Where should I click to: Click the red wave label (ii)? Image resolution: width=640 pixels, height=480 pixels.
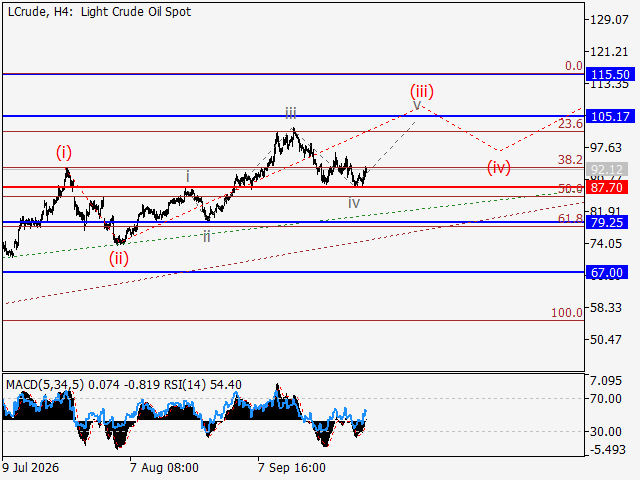119,258
